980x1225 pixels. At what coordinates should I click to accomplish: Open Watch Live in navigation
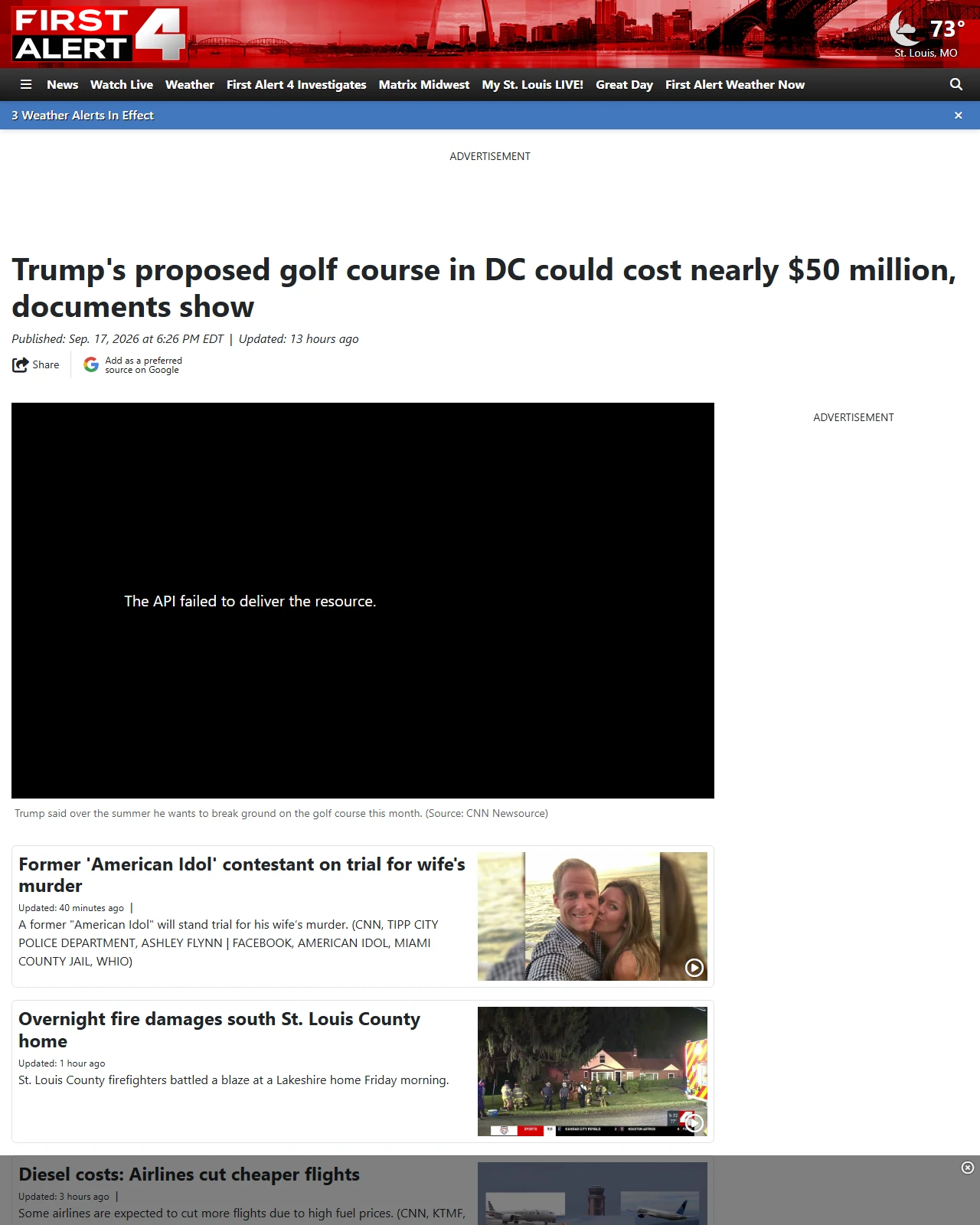[x=122, y=85]
